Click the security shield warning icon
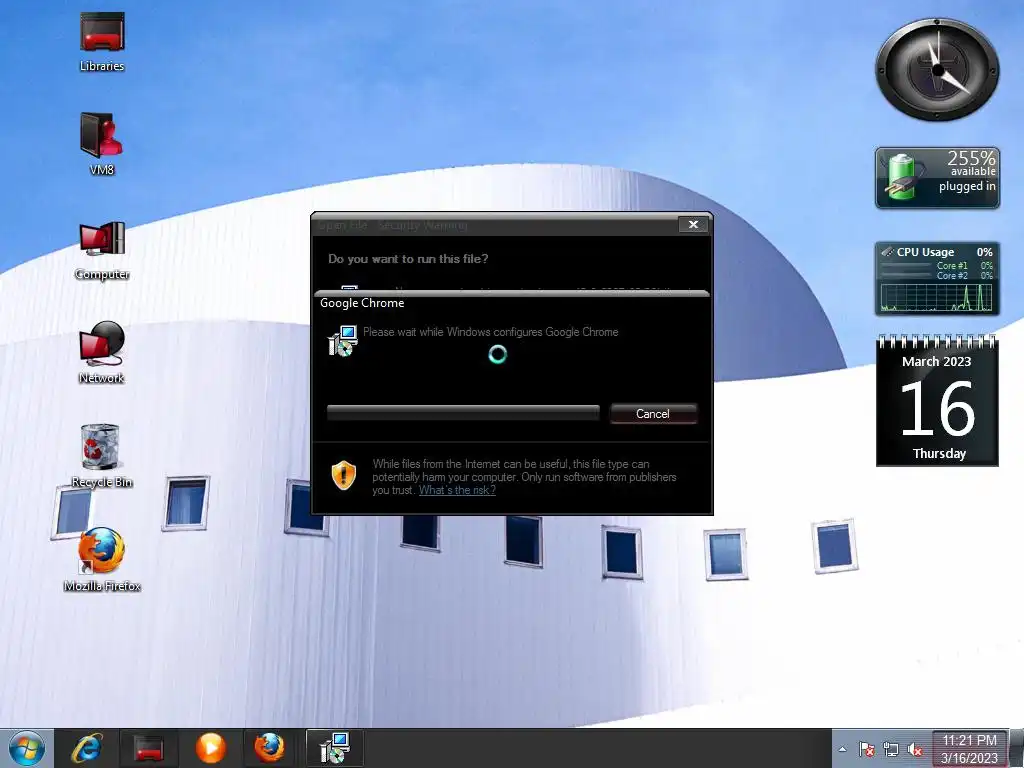This screenshot has width=1024, height=768. point(344,475)
